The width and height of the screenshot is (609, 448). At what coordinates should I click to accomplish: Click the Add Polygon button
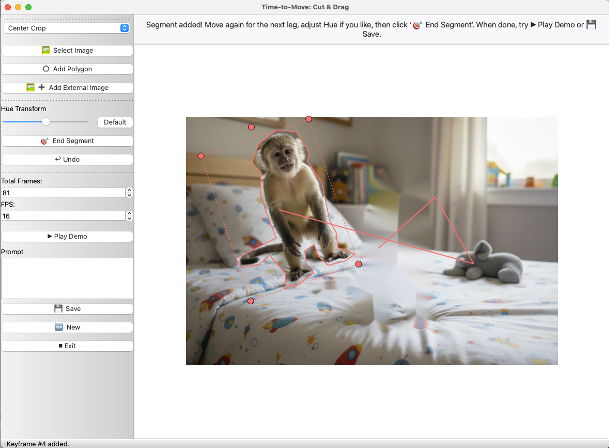(x=67, y=69)
